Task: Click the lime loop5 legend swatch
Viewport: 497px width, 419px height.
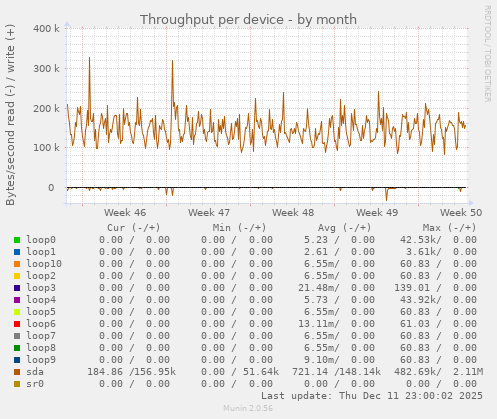Action: click(x=17, y=312)
